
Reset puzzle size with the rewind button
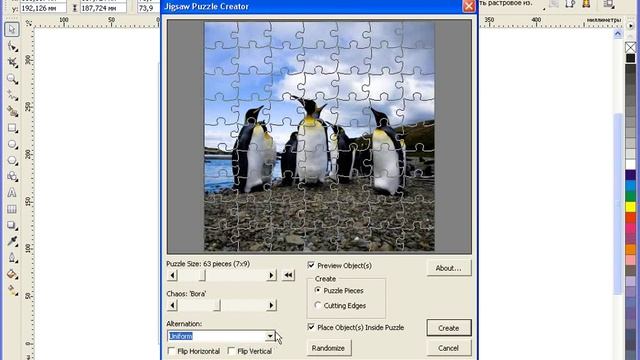click(288, 275)
